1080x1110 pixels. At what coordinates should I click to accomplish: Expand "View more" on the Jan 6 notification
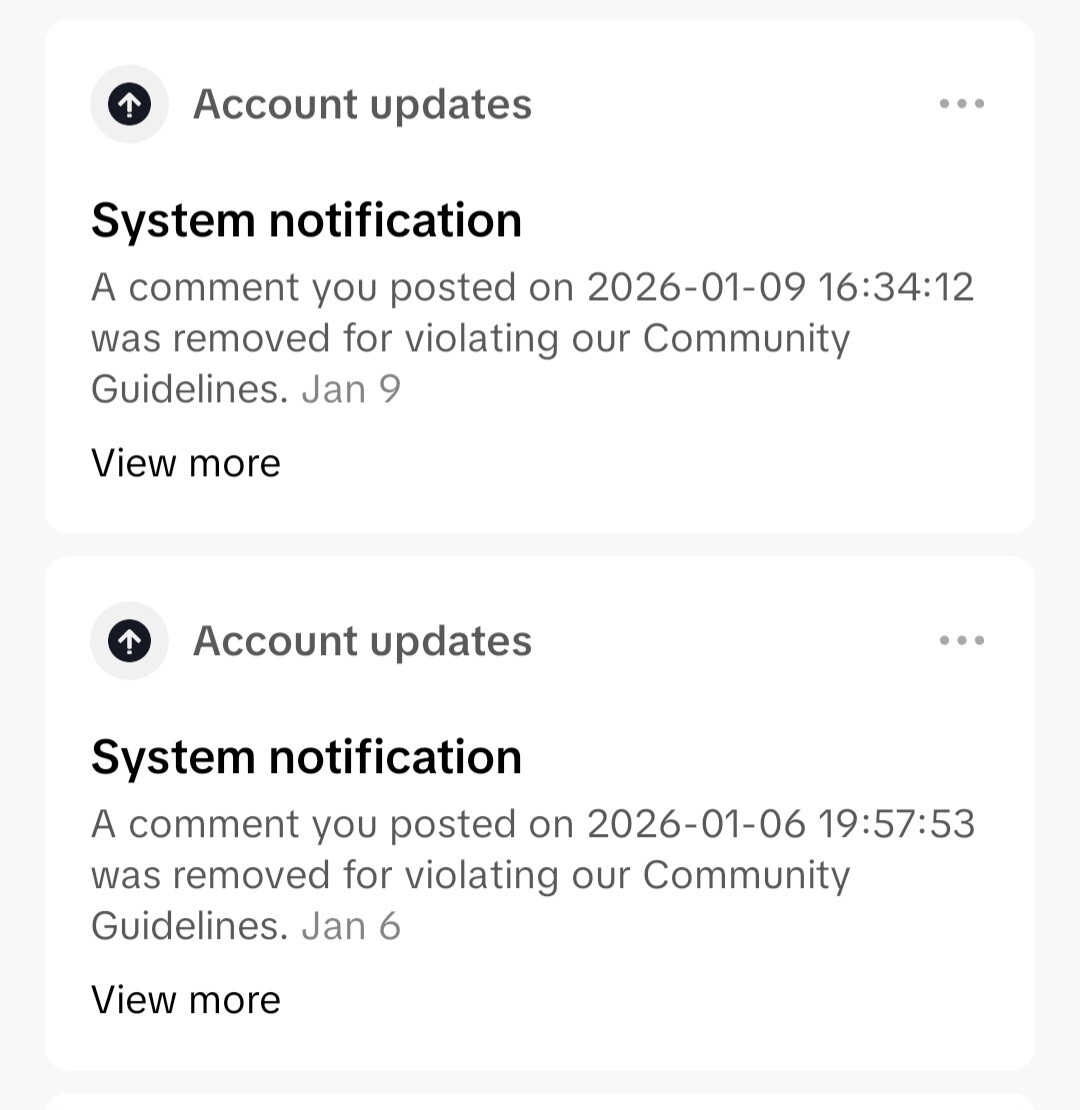(x=186, y=1000)
